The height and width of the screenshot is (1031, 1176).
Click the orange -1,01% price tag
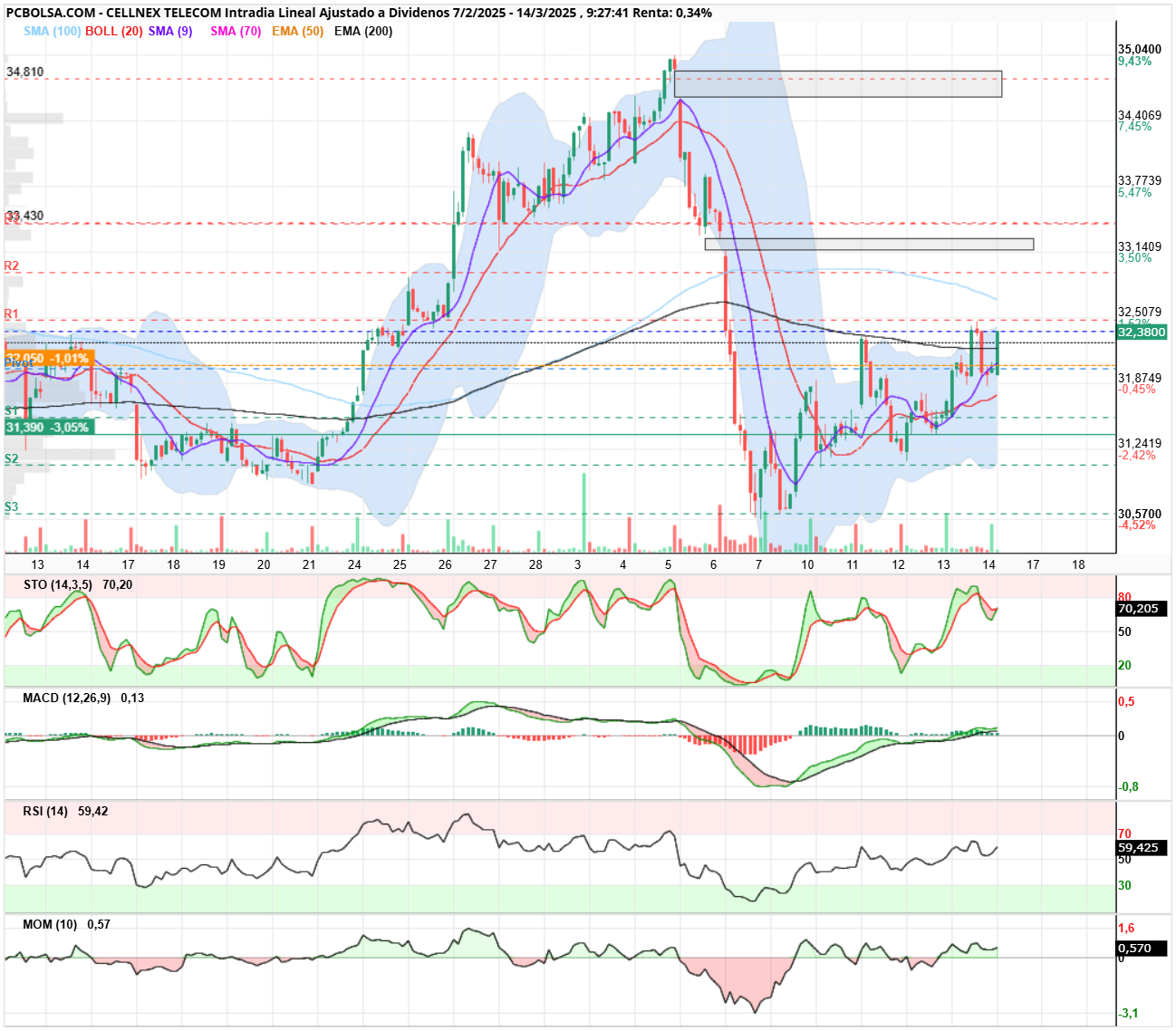click(x=50, y=359)
